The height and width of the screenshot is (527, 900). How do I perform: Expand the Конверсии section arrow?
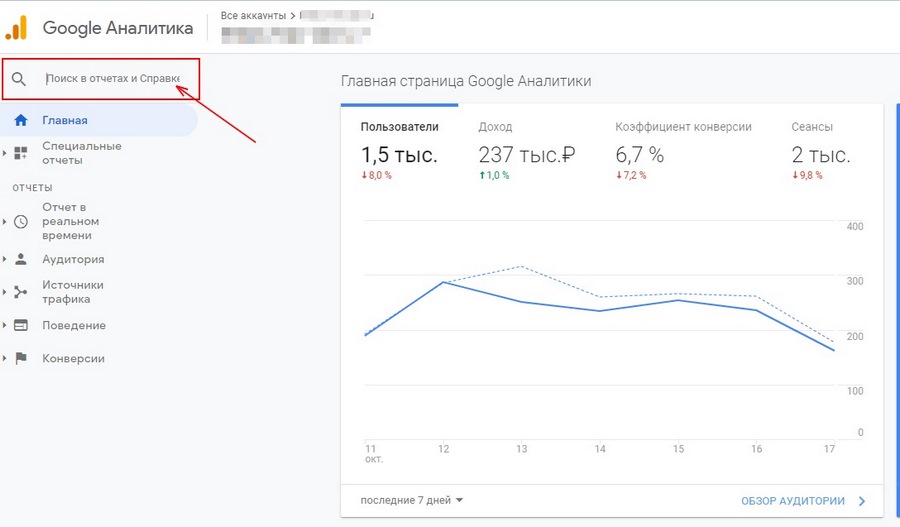[x=5, y=358]
